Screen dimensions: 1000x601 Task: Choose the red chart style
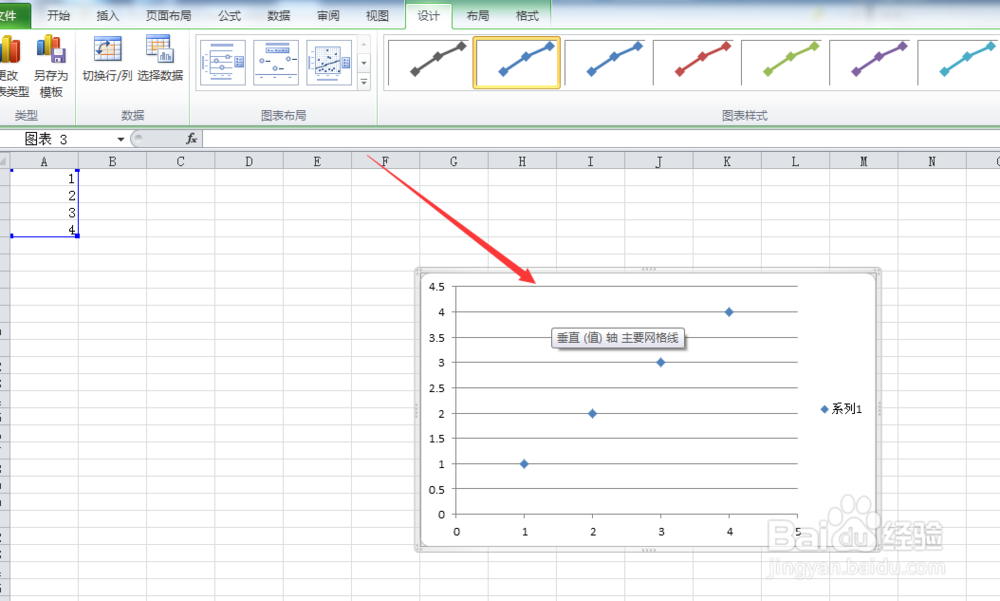694,62
